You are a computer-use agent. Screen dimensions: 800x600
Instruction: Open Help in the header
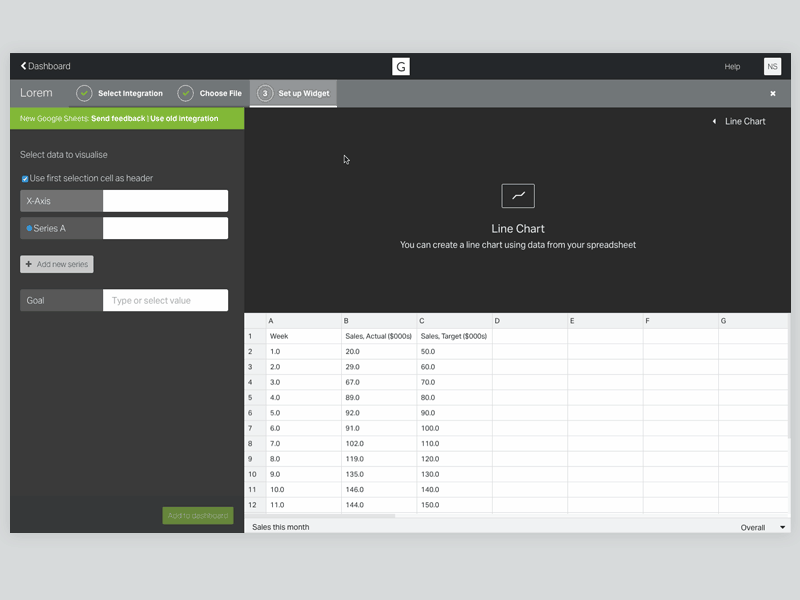pyautogui.click(x=732, y=66)
